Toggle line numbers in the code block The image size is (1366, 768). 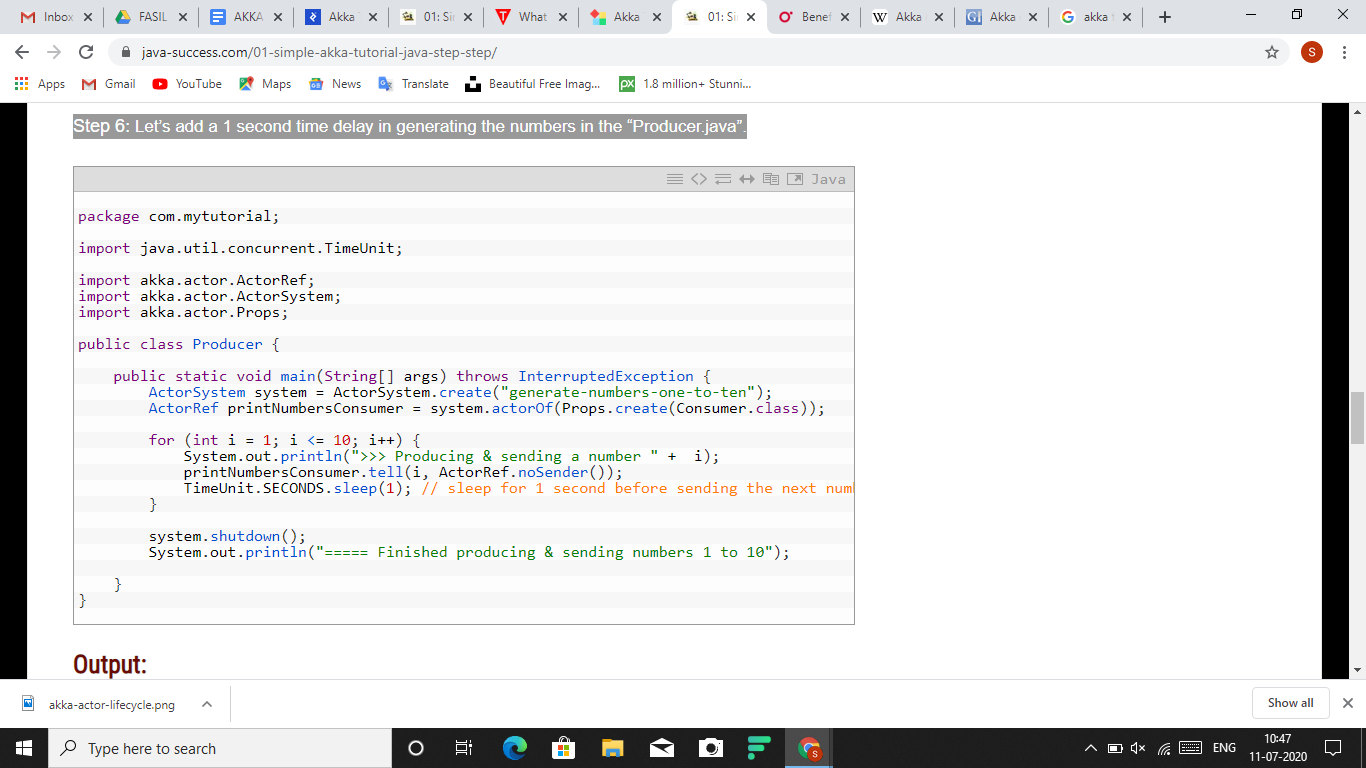pyautogui.click(x=675, y=179)
